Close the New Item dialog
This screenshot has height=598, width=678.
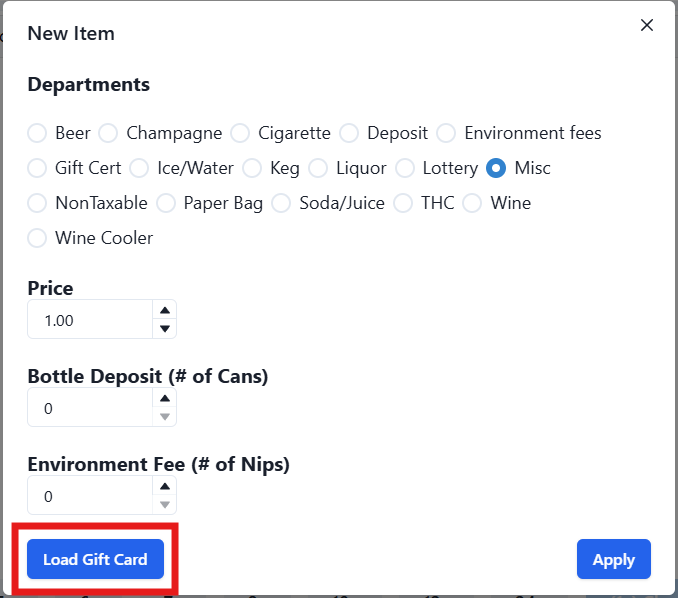point(647,25)
